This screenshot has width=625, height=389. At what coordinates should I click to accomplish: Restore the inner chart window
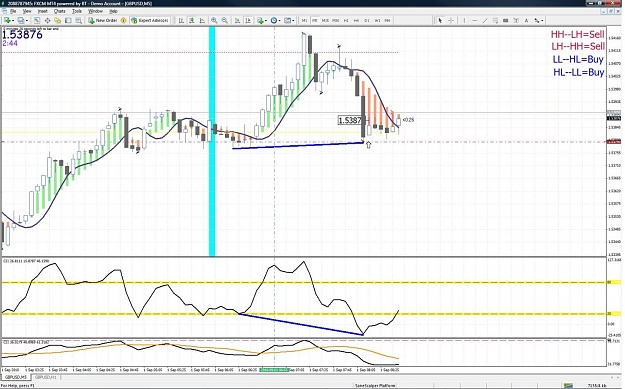coord(611,11)
